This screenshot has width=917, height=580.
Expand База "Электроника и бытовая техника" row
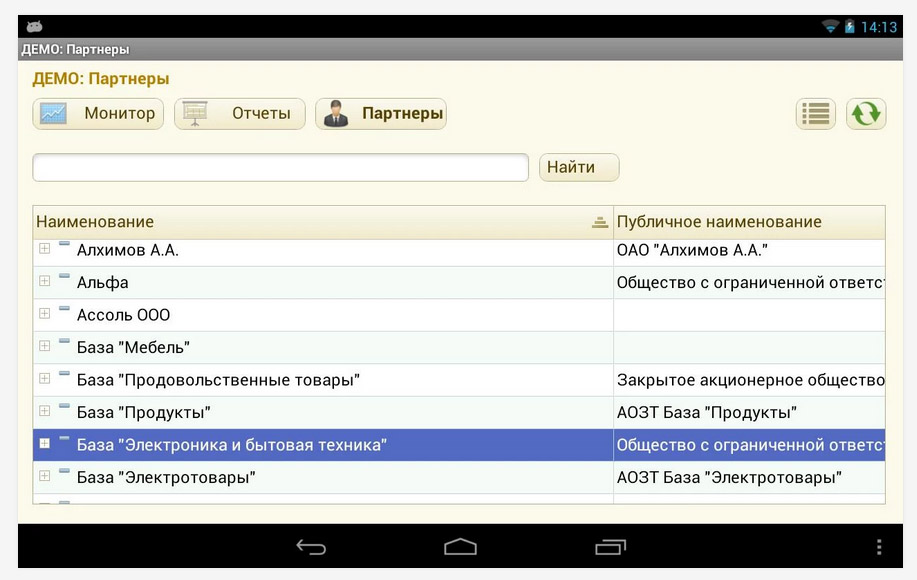point(44,443)
